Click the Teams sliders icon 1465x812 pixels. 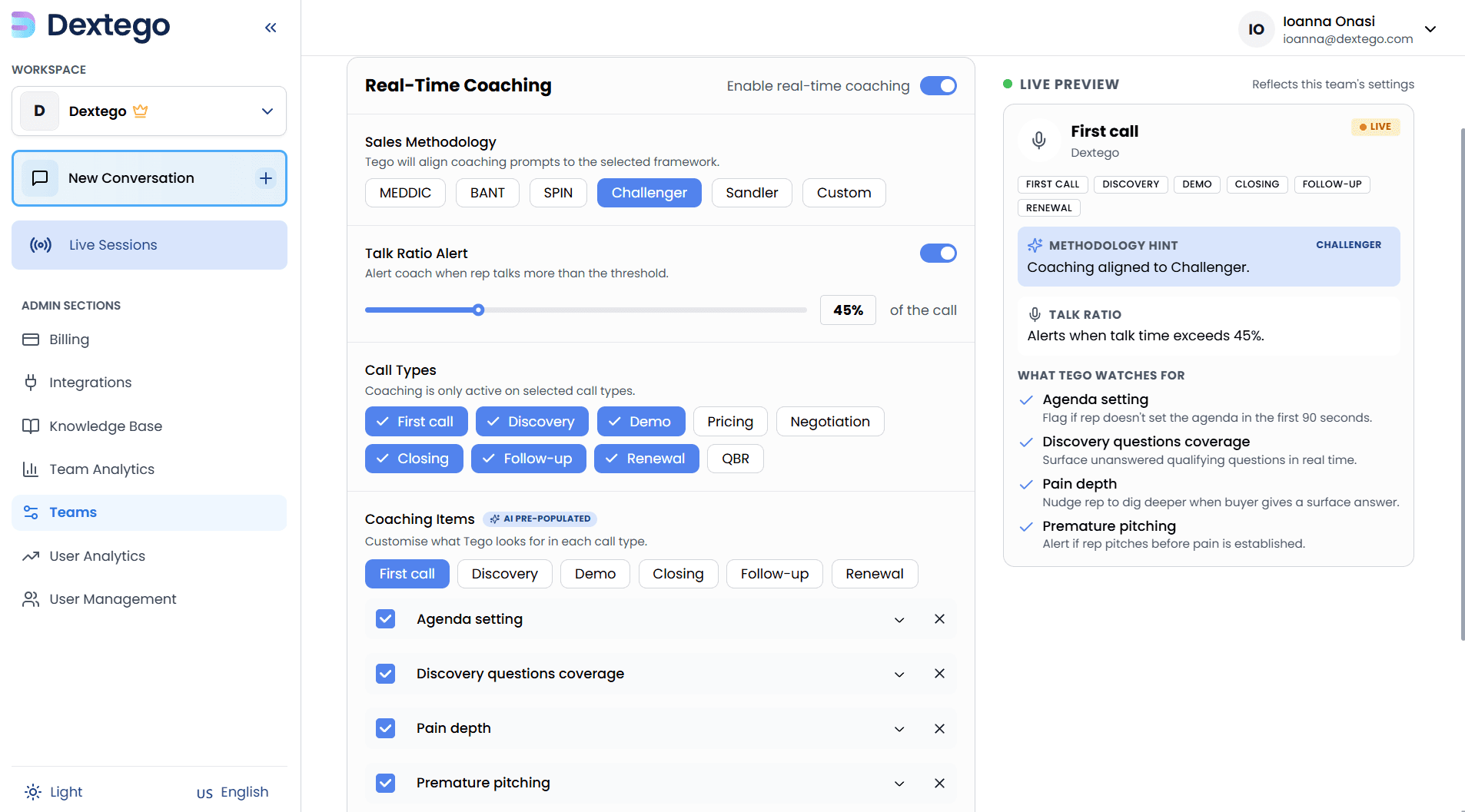click(31, 512)
